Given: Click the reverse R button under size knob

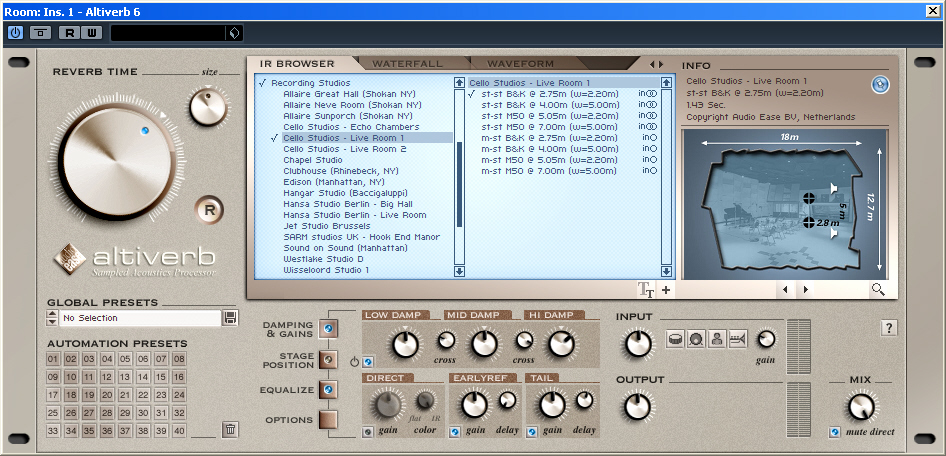Looking at the screenshot, I should (x=209, y=211).
